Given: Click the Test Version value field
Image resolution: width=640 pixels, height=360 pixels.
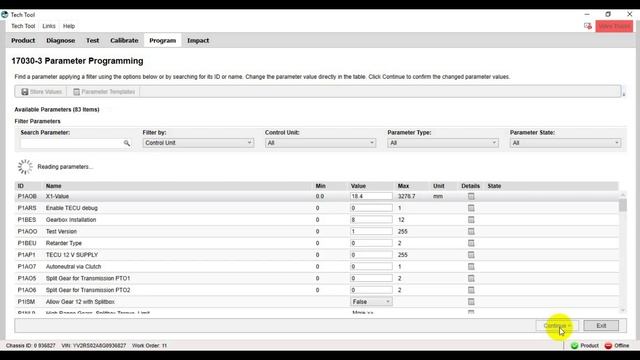Looking at the screenshot, I should pyautogui.click(x=371, y=231).
